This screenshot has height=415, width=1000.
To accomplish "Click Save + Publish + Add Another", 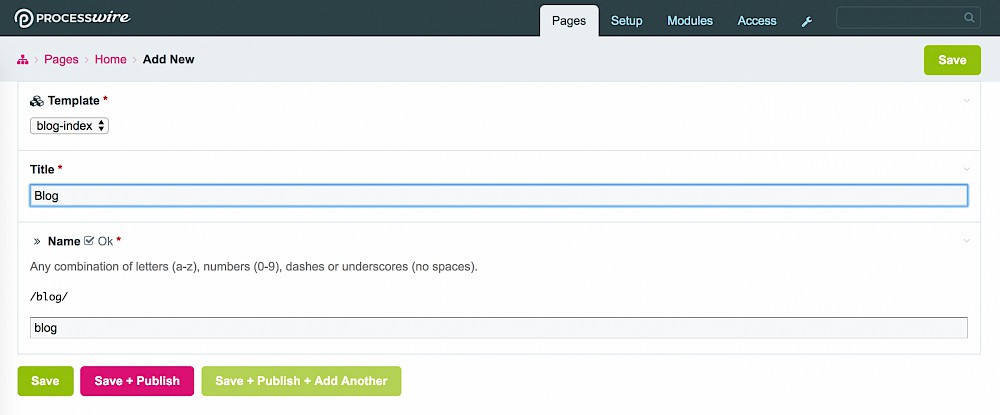I will tap(301, 381).
